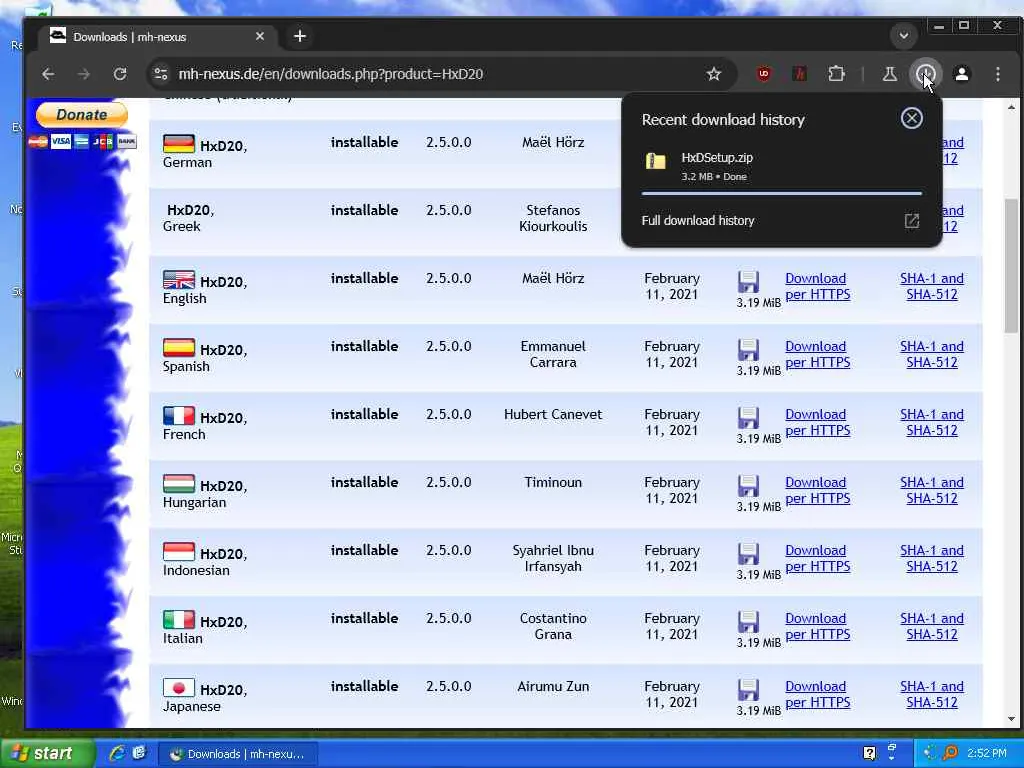Viewport: 1024px width, 768px height.
Task: Click the orange magnifier tray icon
Action: [x=950, y=753]
